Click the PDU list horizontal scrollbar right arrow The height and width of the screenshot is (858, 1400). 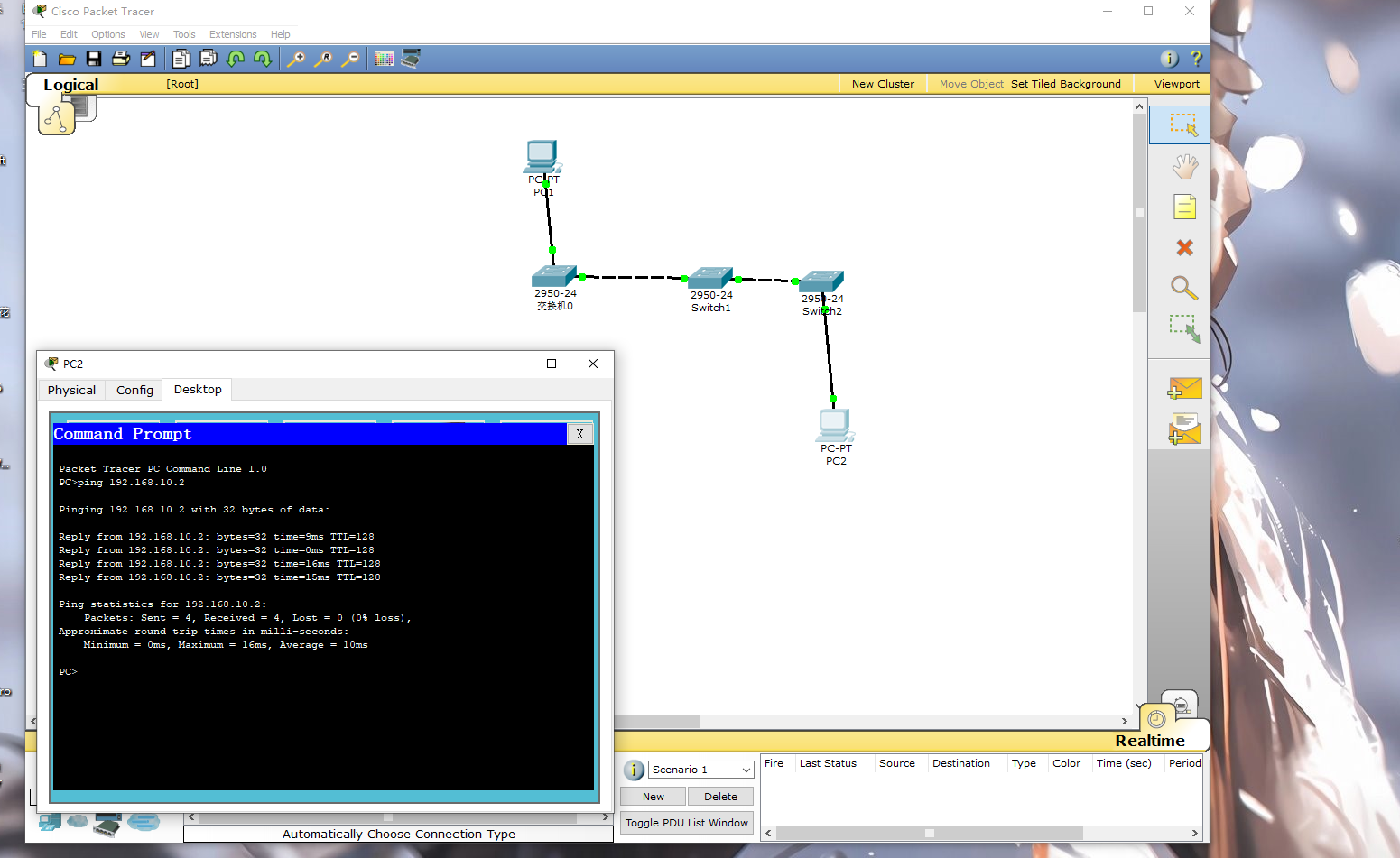[x=1195, y=834]
